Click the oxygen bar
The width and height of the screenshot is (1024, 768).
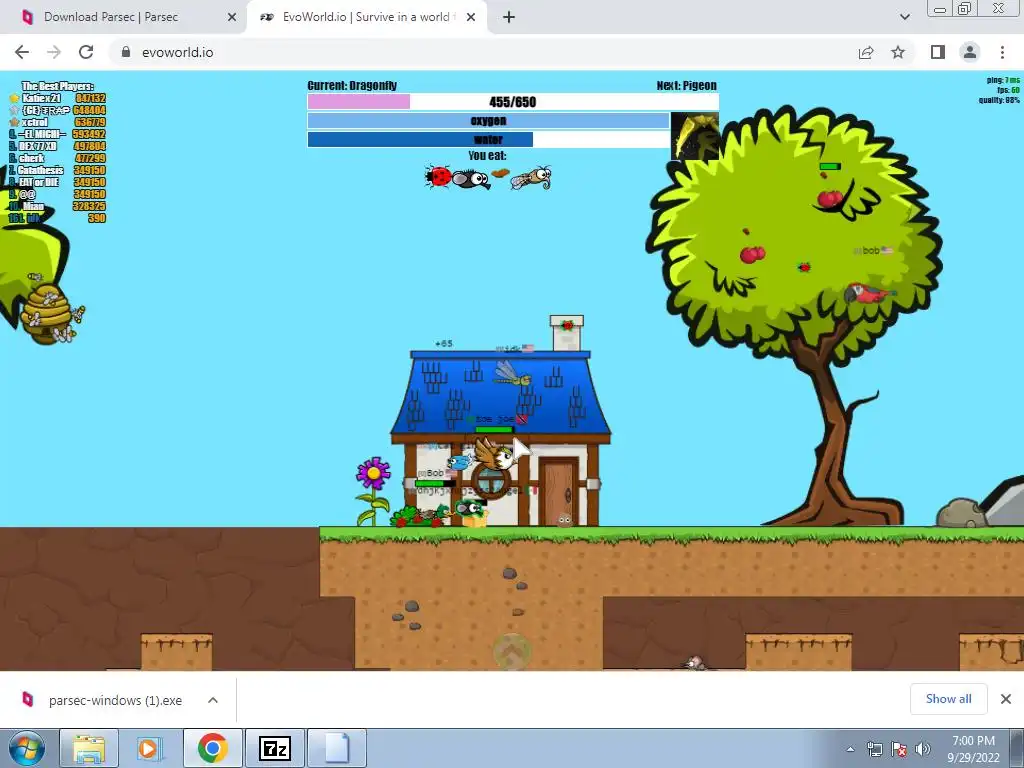[488, 121]
